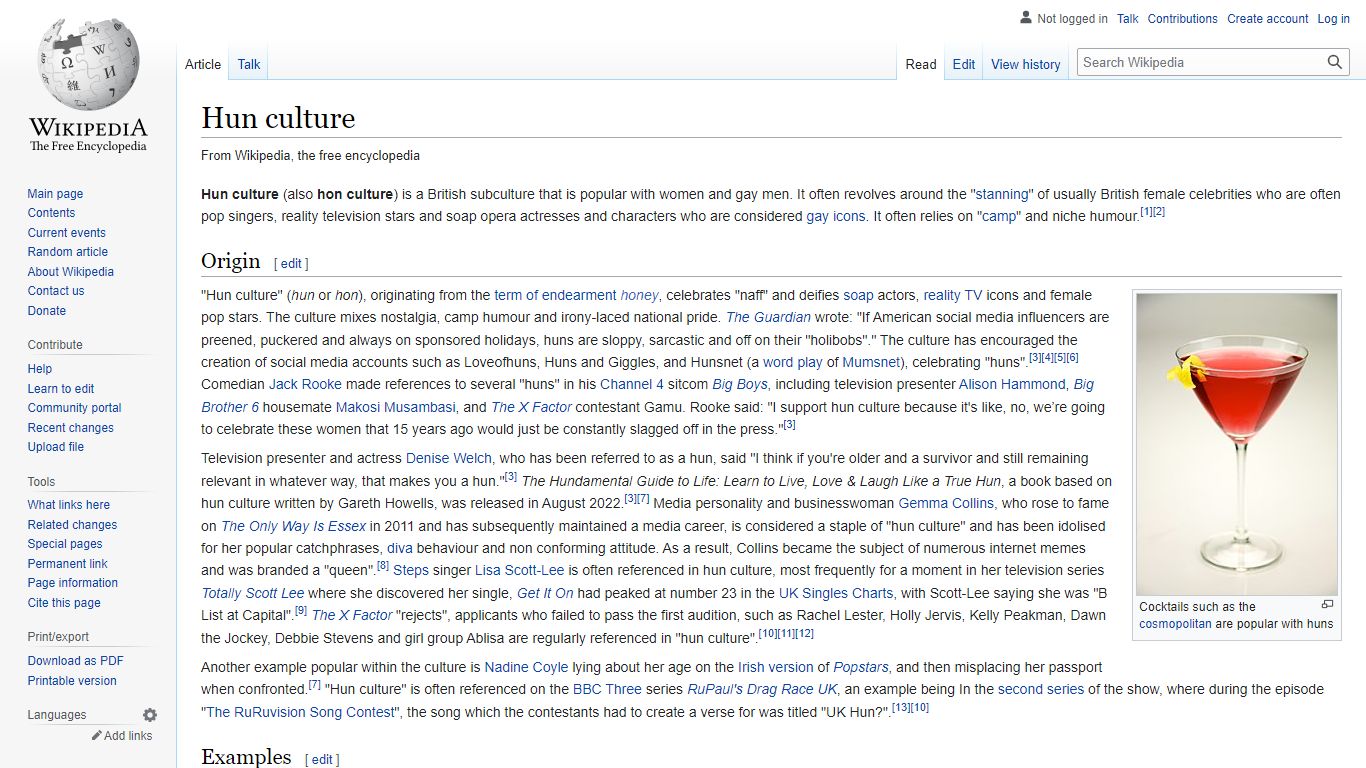Image resolution: width=1366 pixels, height=768 pixels.
Task: Open Lisa Scott-Lee link
Action: 520,570
